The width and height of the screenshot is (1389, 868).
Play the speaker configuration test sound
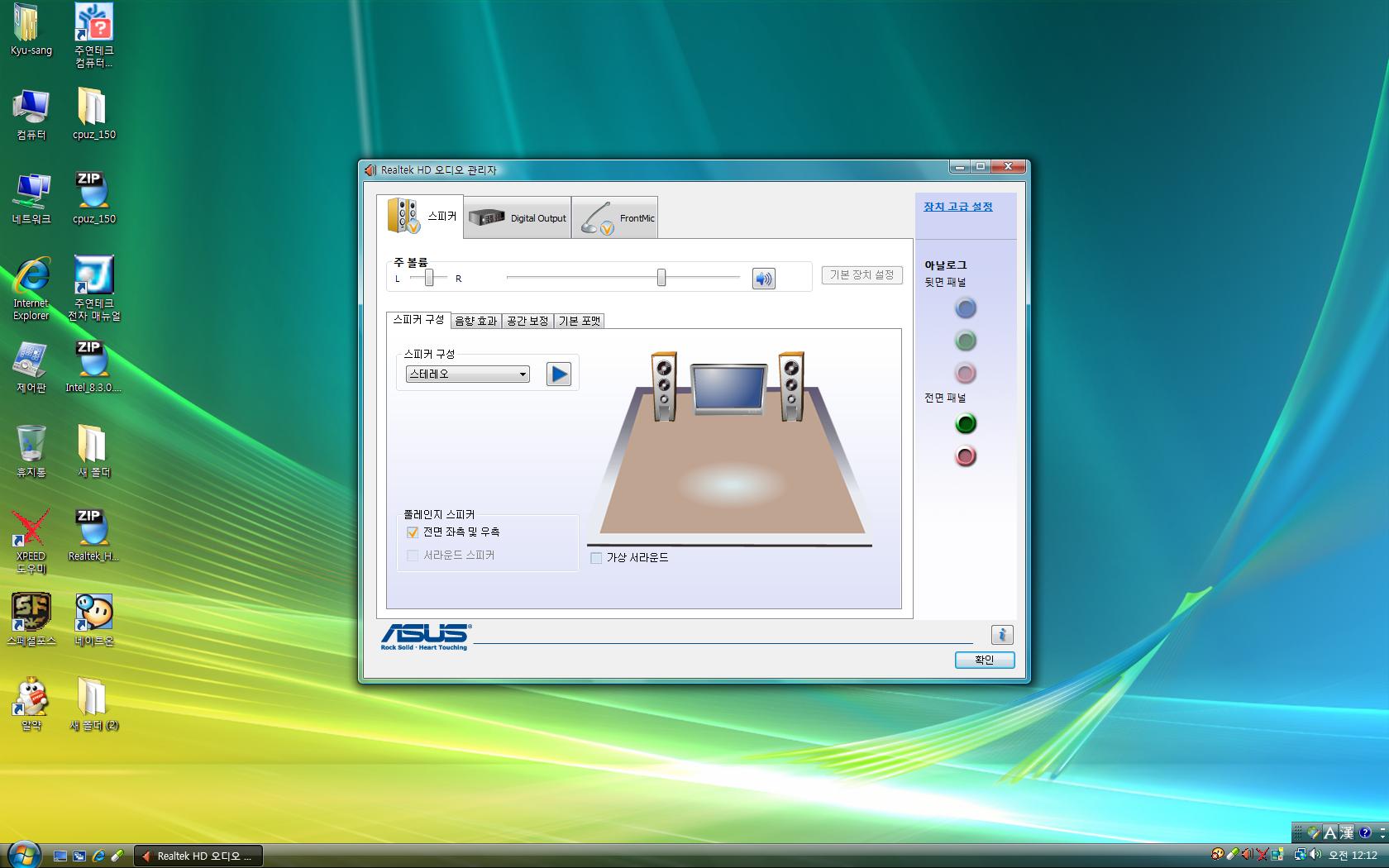coord(559,374)
